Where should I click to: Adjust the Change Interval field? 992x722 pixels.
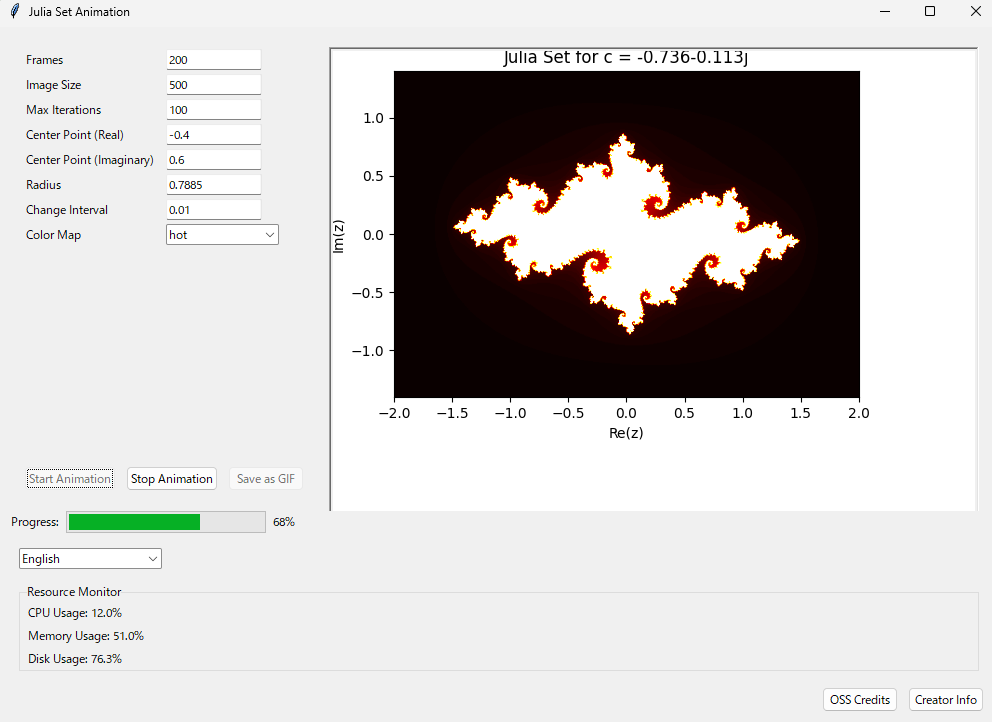pos(213,209)
